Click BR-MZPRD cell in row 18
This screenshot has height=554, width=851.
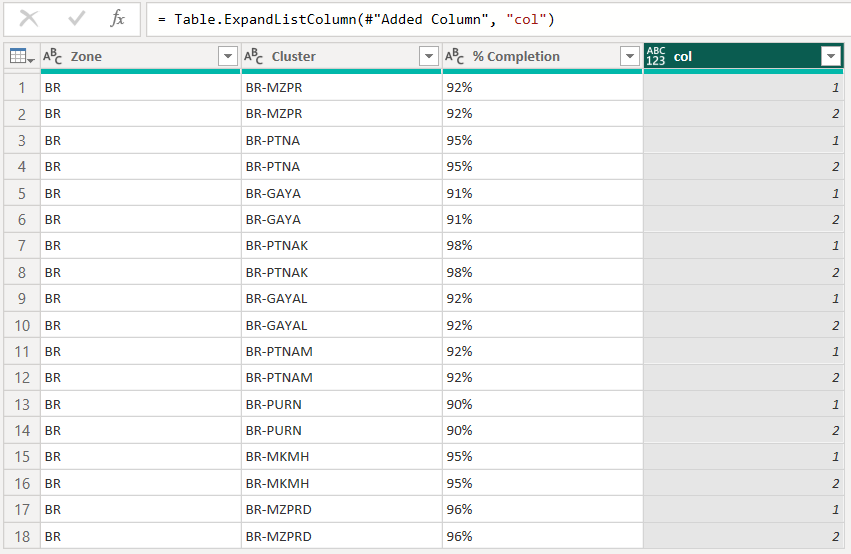click(x=342, y=536)
